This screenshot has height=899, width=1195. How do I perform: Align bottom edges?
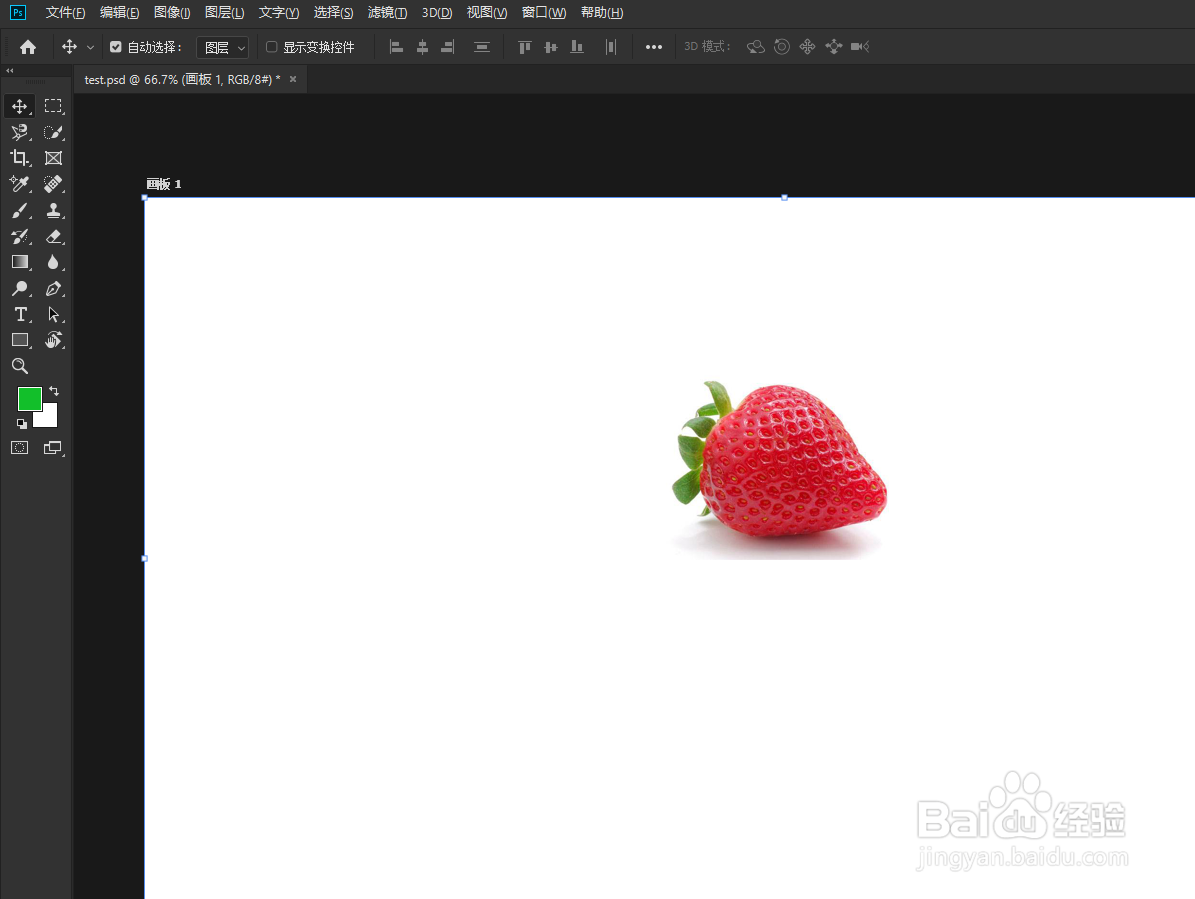[x=577, y=47]
